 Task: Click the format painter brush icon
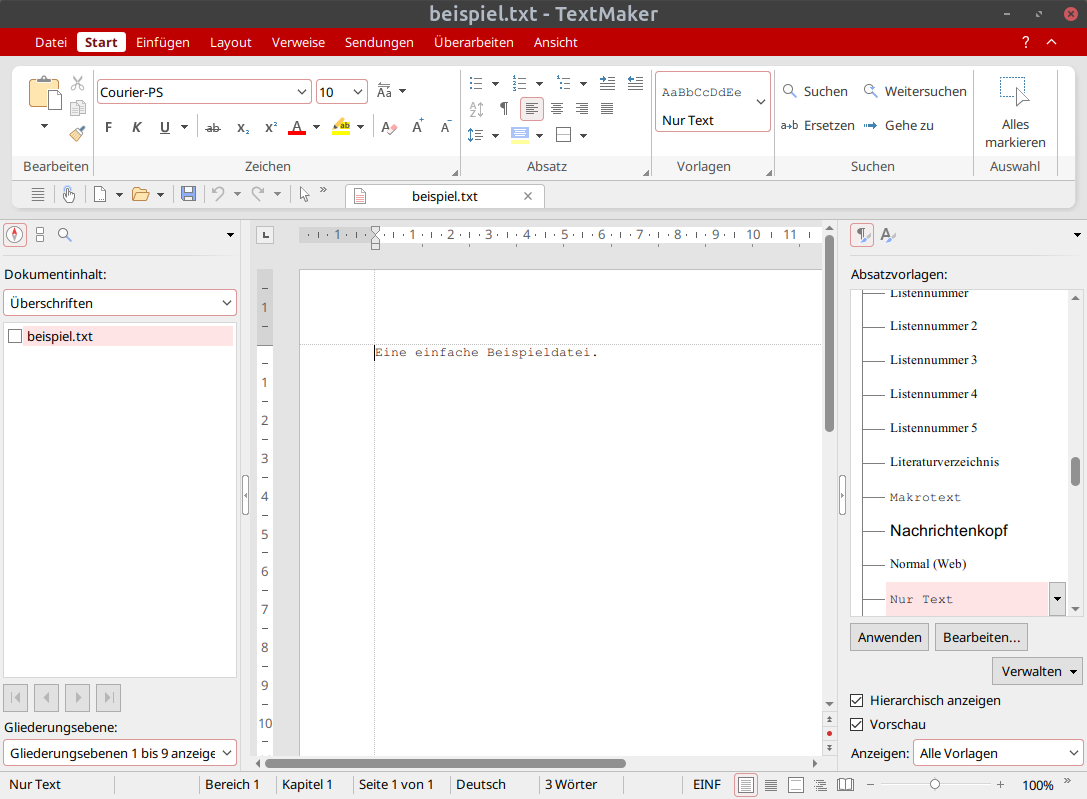click(x=77, y=133)
